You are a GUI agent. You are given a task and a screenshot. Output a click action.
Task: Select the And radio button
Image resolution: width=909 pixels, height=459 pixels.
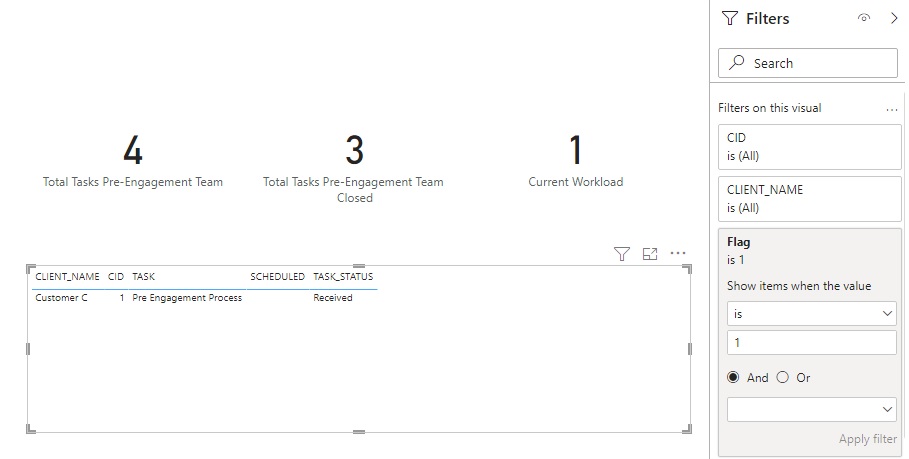pyautogui.click(x=733, y=377)
